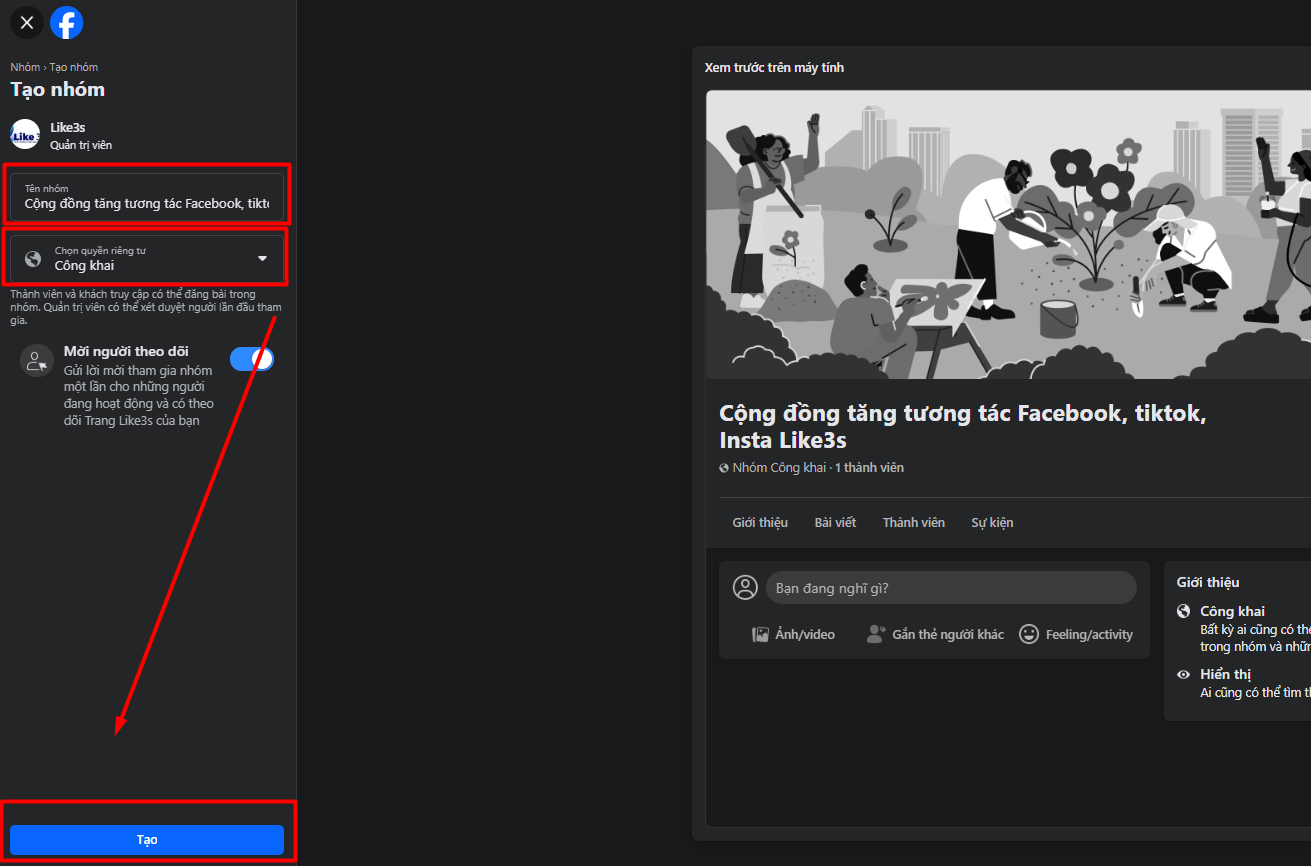The width and height of the screenshot is (1311, 866).
Task: Click the Ảnh/video label in composer
Action: (x=805, y=634)
